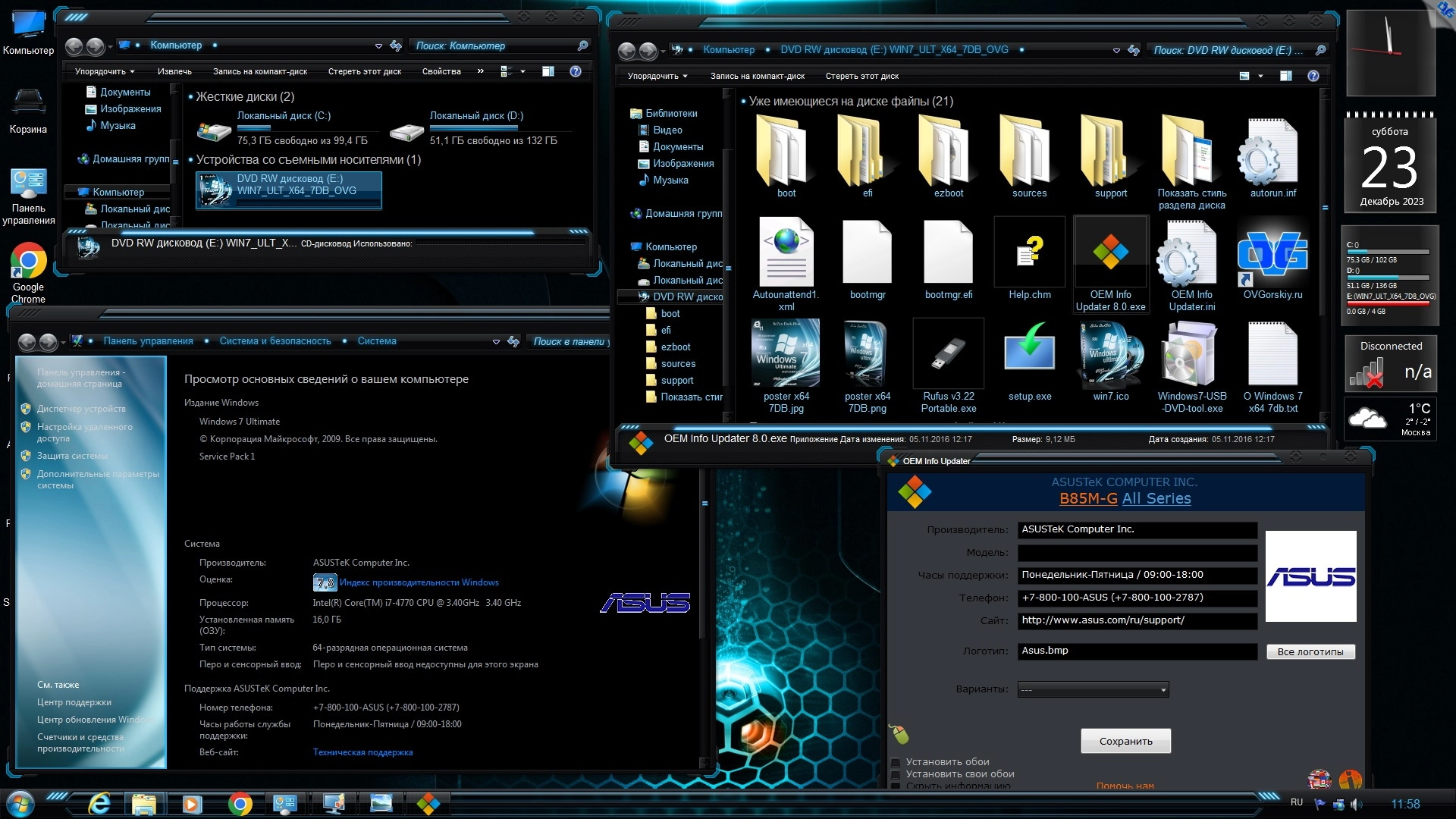The width and height of the screenshot is (1456, 819).
Task: Click the language flags globe icon
Action: [1319, 779]
